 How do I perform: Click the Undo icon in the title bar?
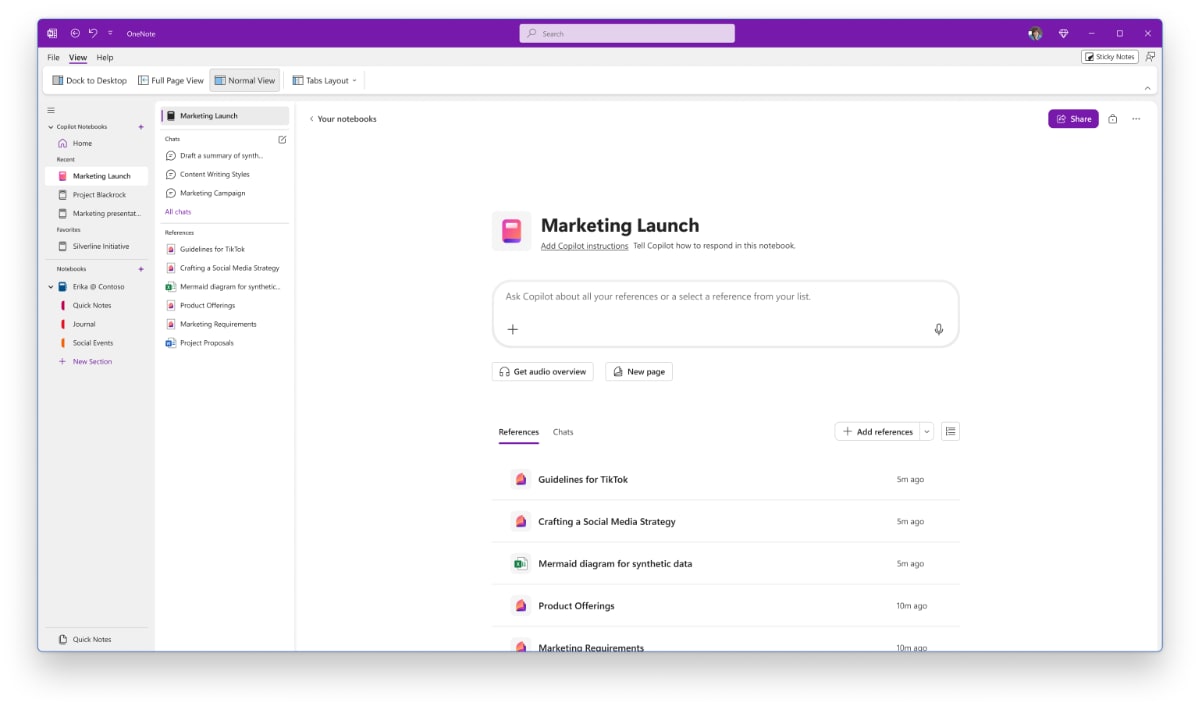tap(92, 32)
